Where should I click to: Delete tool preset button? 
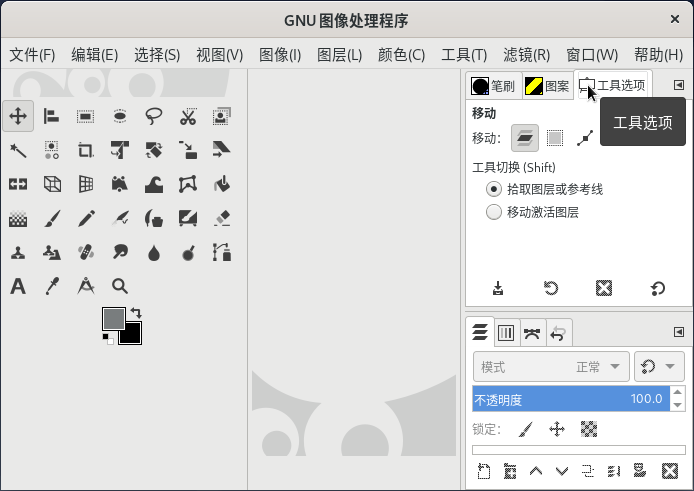pos(604,288)
